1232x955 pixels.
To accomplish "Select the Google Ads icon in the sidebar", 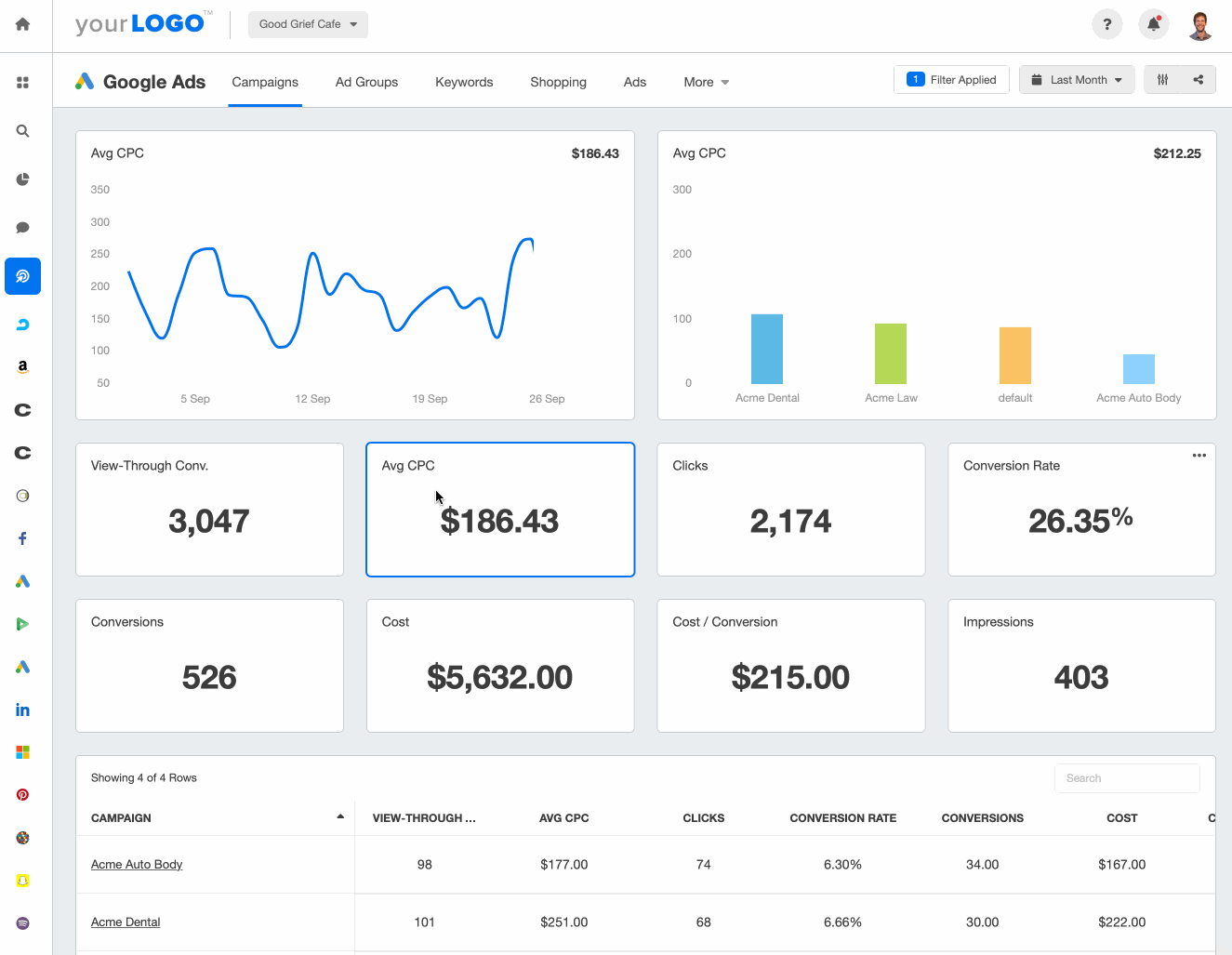I will pos(22,581).
